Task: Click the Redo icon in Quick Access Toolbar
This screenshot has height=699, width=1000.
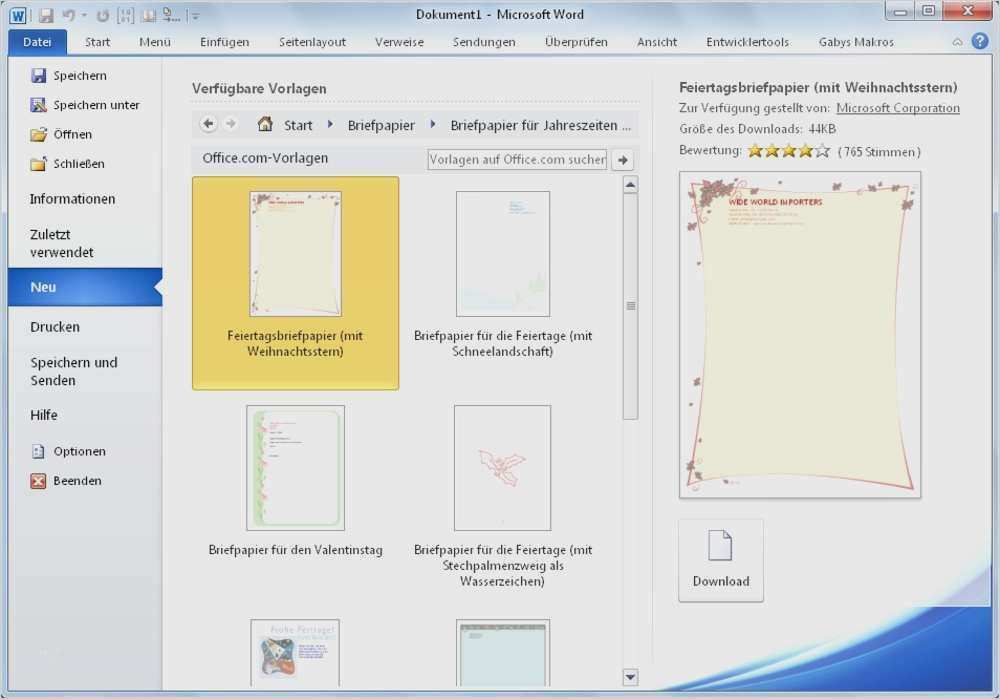Action: coord(103,15)
